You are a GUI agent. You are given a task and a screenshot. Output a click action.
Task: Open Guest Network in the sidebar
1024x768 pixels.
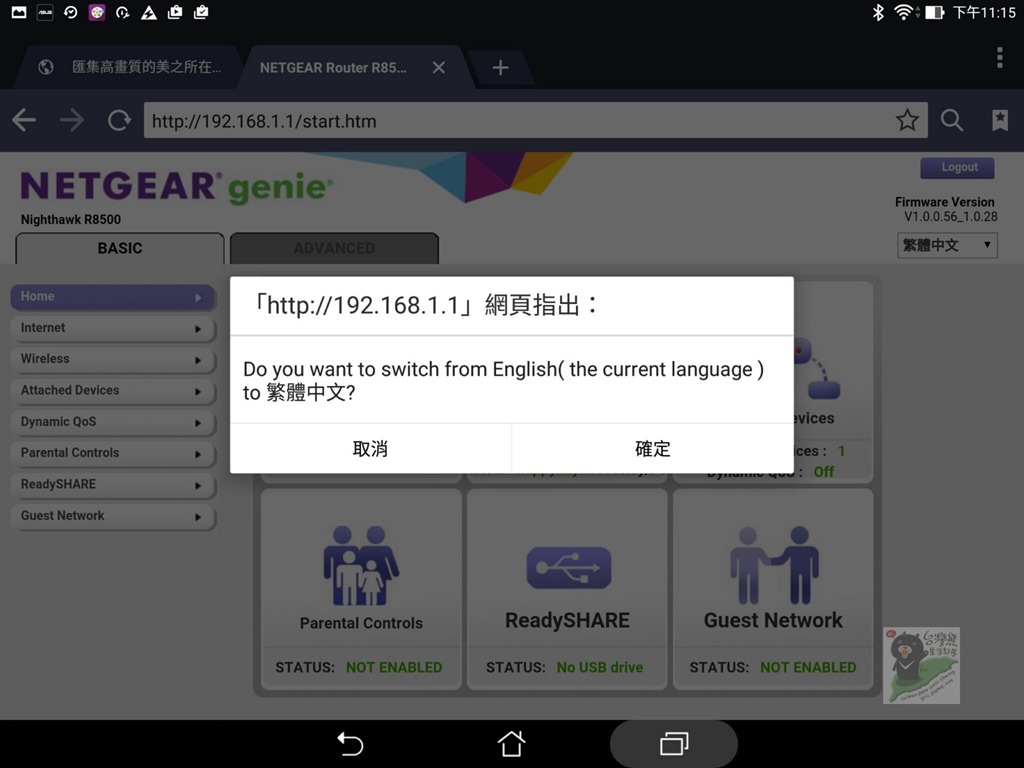tap(112, 517)
